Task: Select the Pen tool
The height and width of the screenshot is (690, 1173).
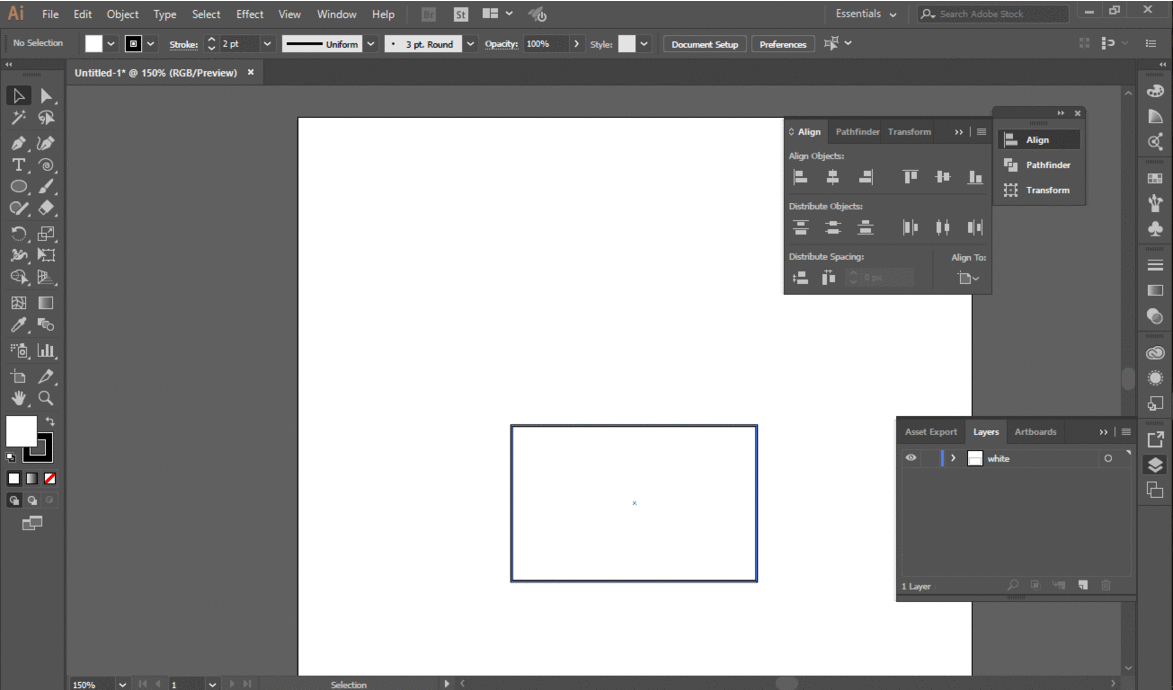Action: point(19,143)
